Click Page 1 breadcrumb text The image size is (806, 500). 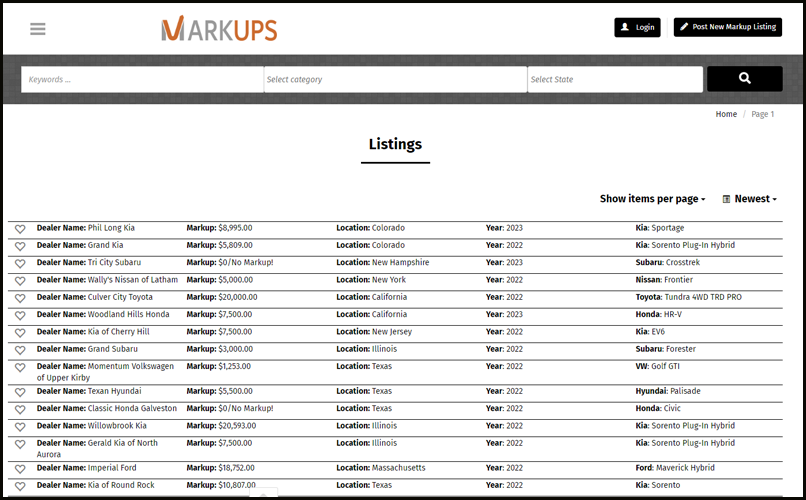[762, 114]
